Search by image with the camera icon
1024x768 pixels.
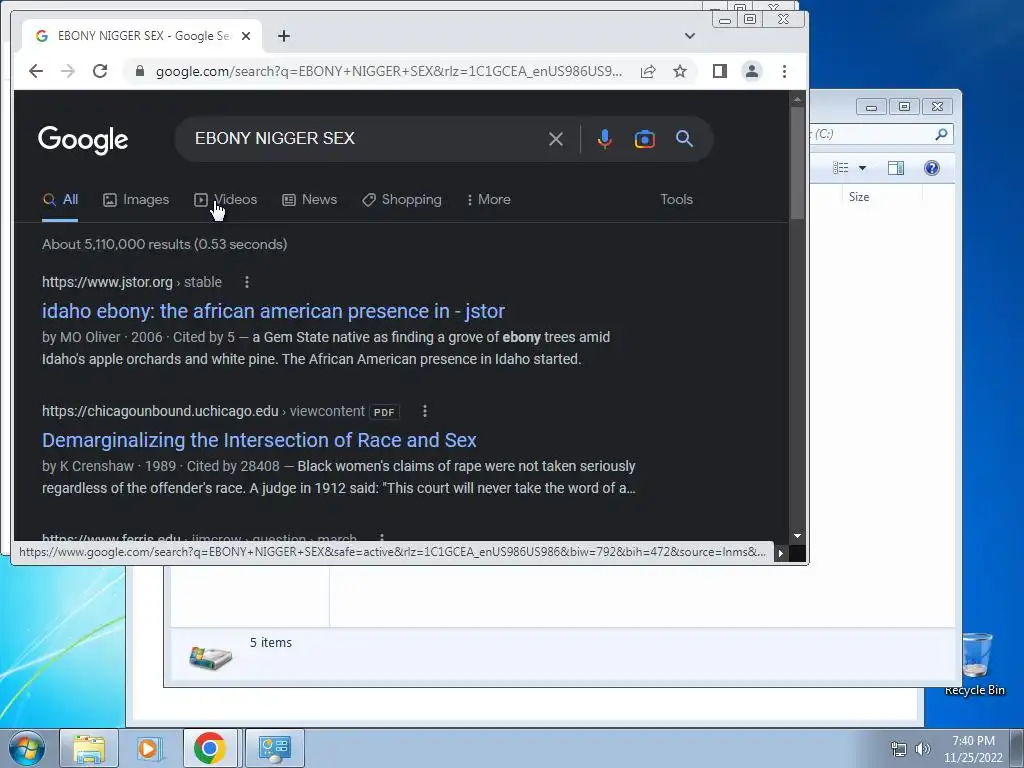[645, 138]
